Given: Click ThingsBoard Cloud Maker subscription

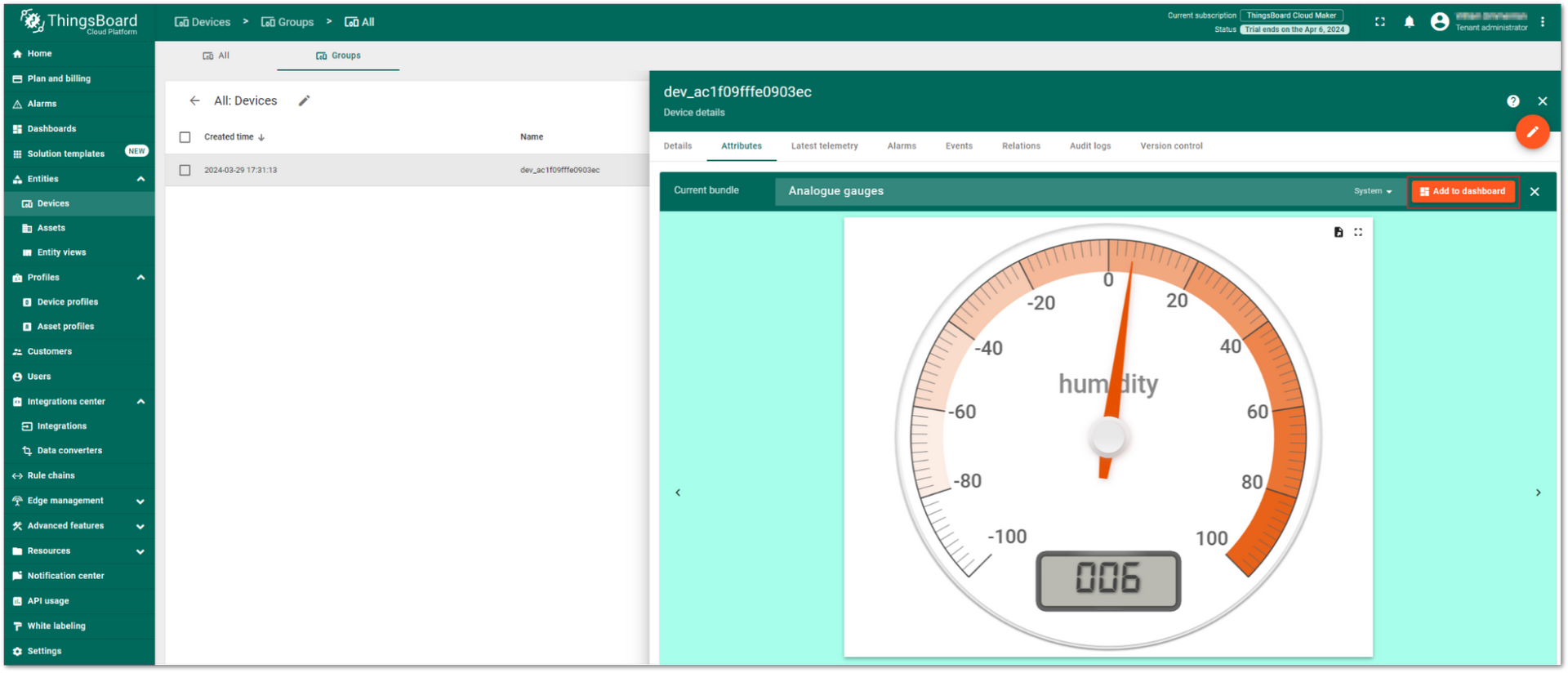Looking at the screenshot, I should [x=1291, y=16].
